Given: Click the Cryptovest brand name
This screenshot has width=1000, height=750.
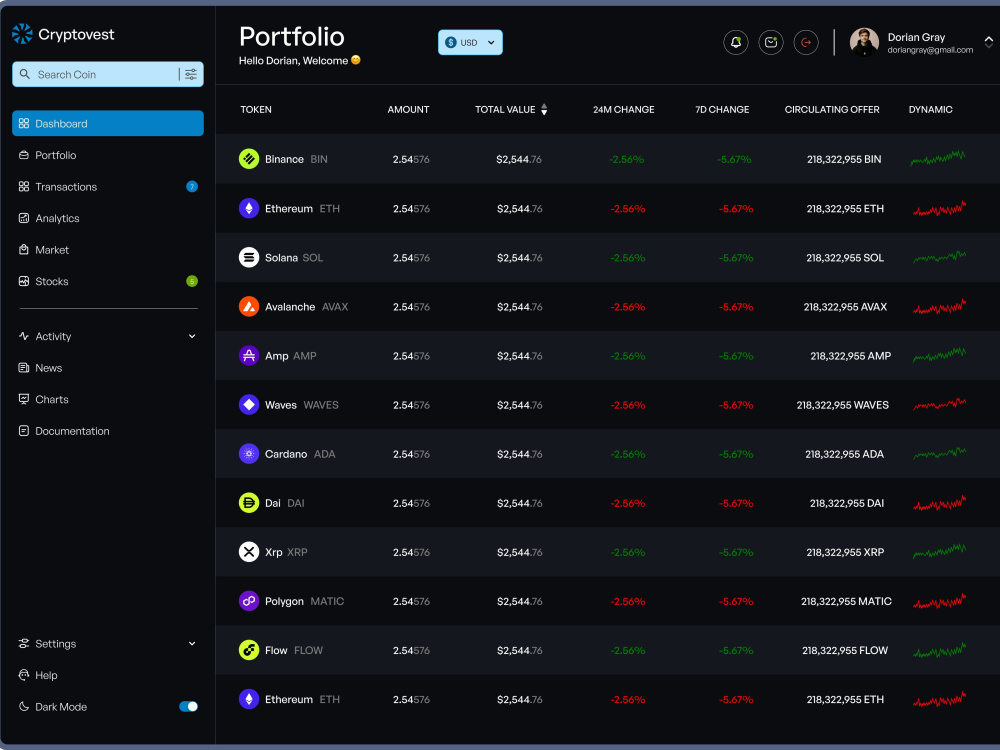Looking at the screenshot, I should 76,34.
